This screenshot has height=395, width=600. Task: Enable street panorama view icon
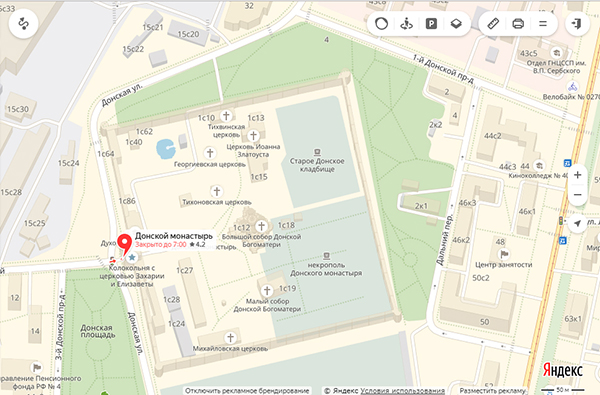tap(406, 24)
